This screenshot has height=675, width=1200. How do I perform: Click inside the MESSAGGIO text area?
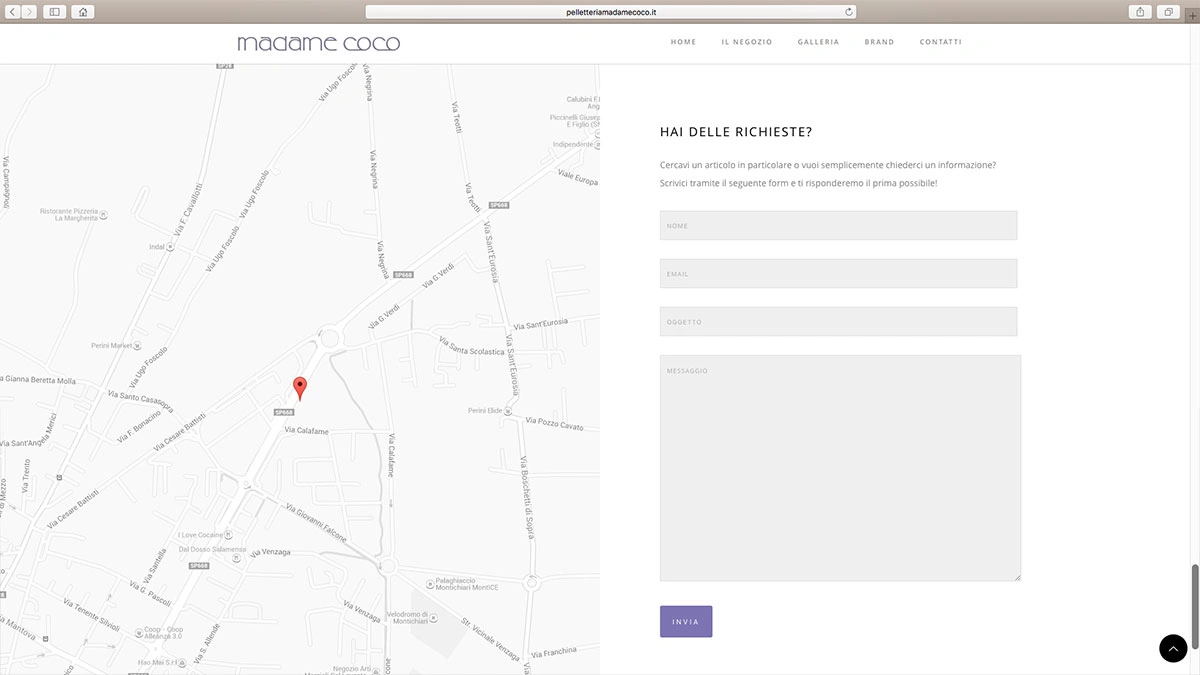tap(840, 468)
